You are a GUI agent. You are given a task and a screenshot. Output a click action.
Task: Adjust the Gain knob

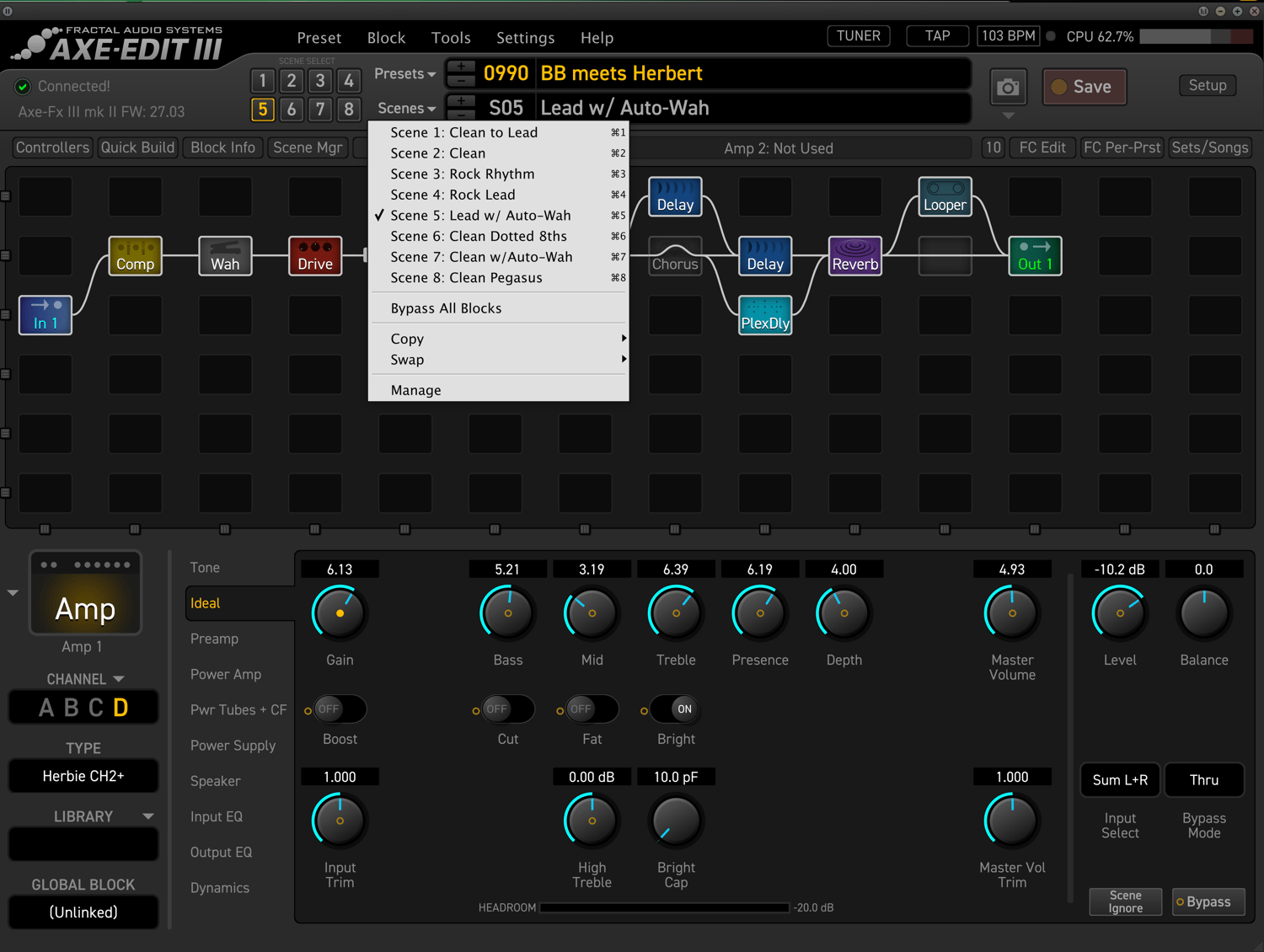click(x=340, y=613)
